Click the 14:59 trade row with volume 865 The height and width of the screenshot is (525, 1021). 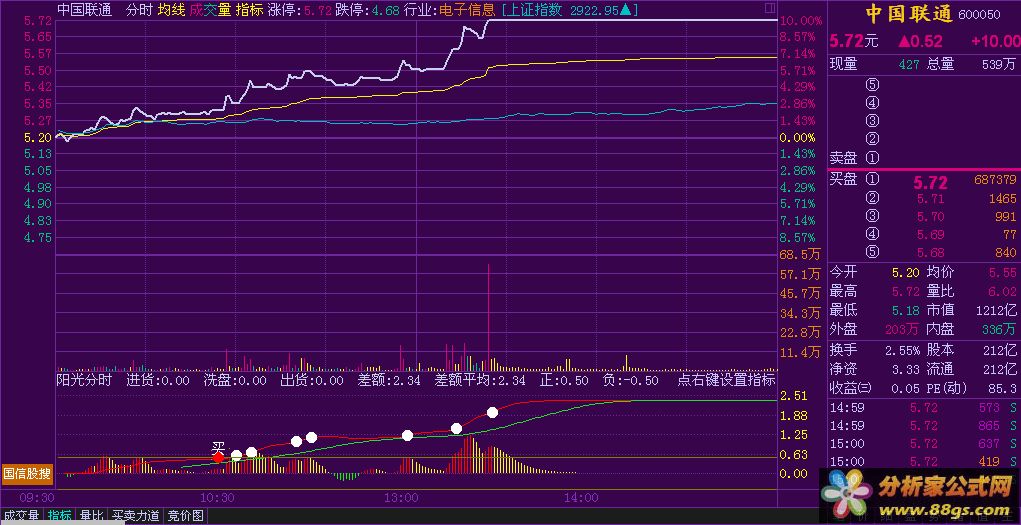[923, 425]
